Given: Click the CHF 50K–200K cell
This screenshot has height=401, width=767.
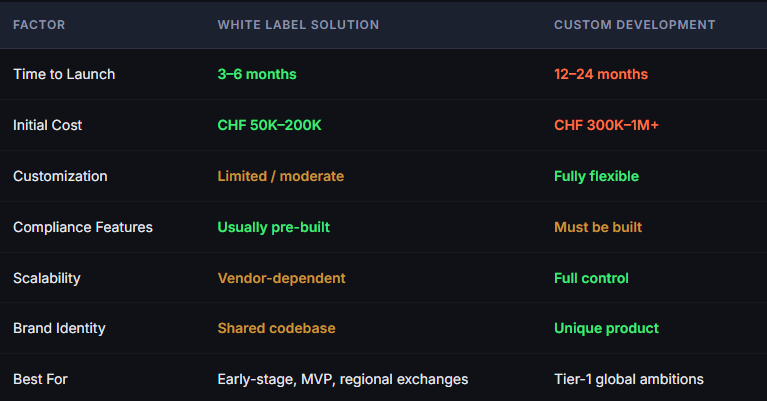Looking at the screenshot, I should (270, 125).
